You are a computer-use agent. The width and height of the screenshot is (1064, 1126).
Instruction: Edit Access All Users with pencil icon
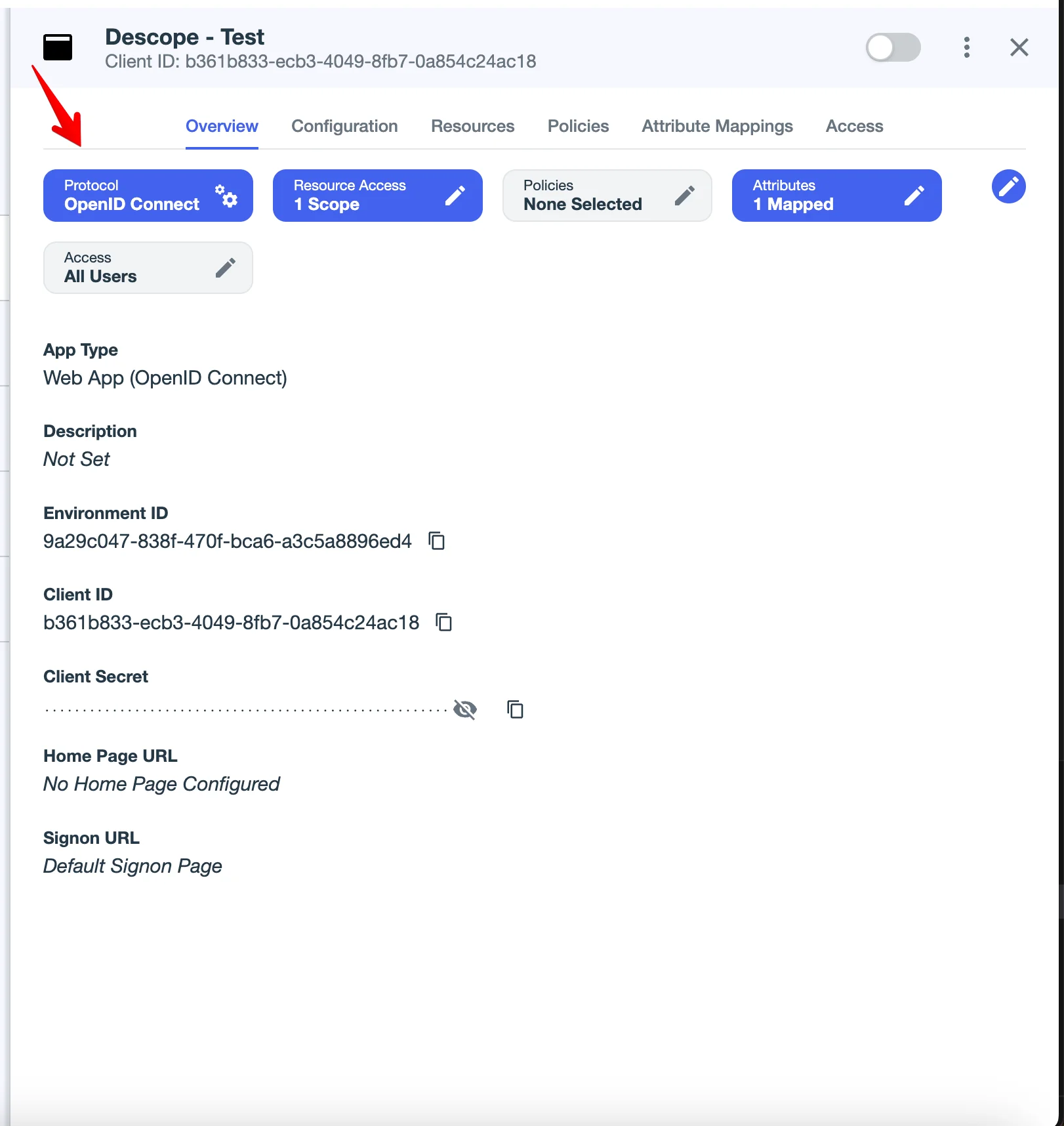point(225,268)
